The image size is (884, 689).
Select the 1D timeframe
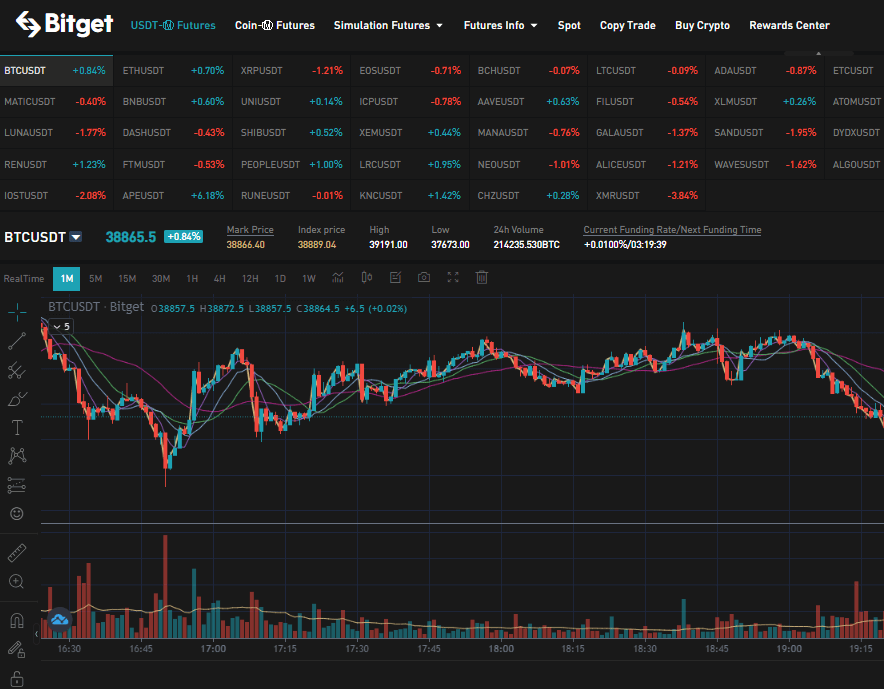point(280,279)
